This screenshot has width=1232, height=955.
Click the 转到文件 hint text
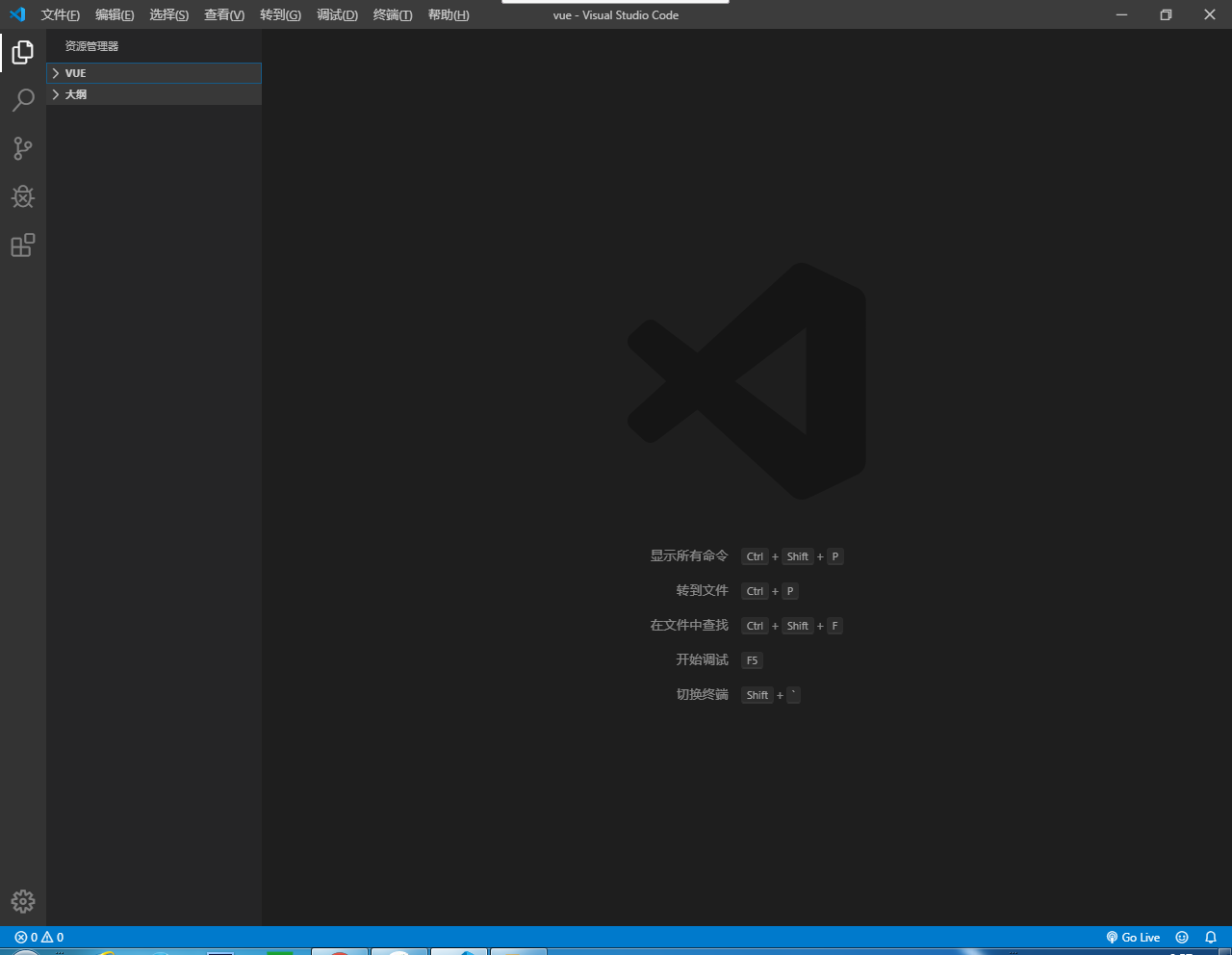(x=703, y=590)
